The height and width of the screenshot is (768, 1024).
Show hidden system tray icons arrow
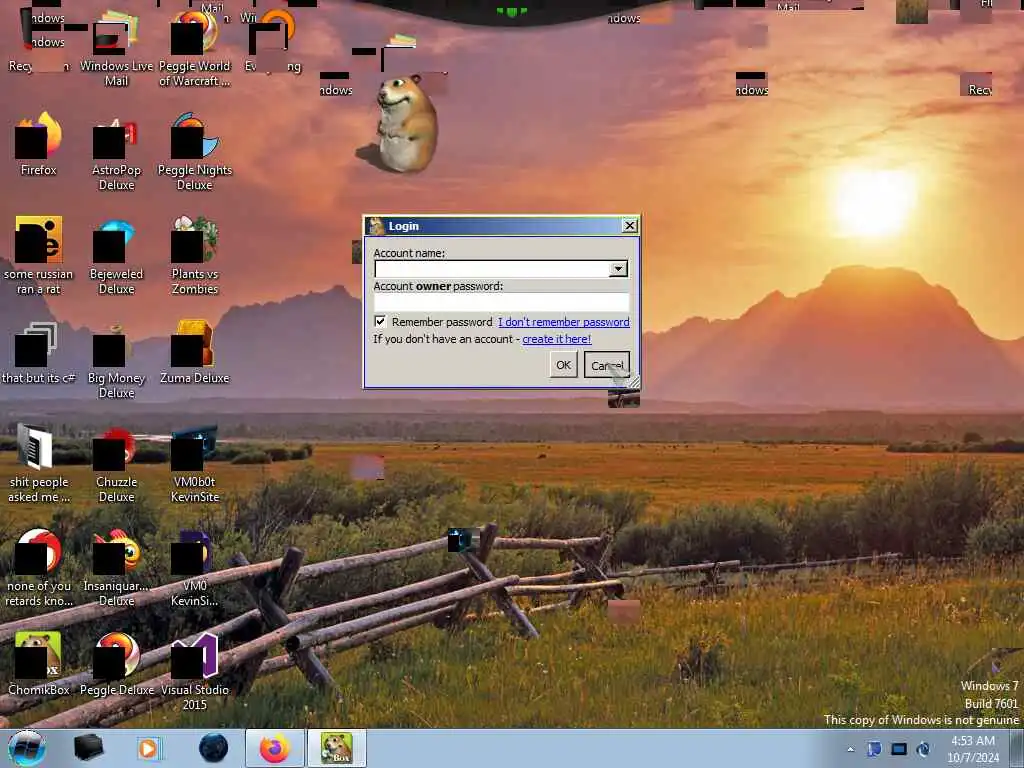[850, 749]
